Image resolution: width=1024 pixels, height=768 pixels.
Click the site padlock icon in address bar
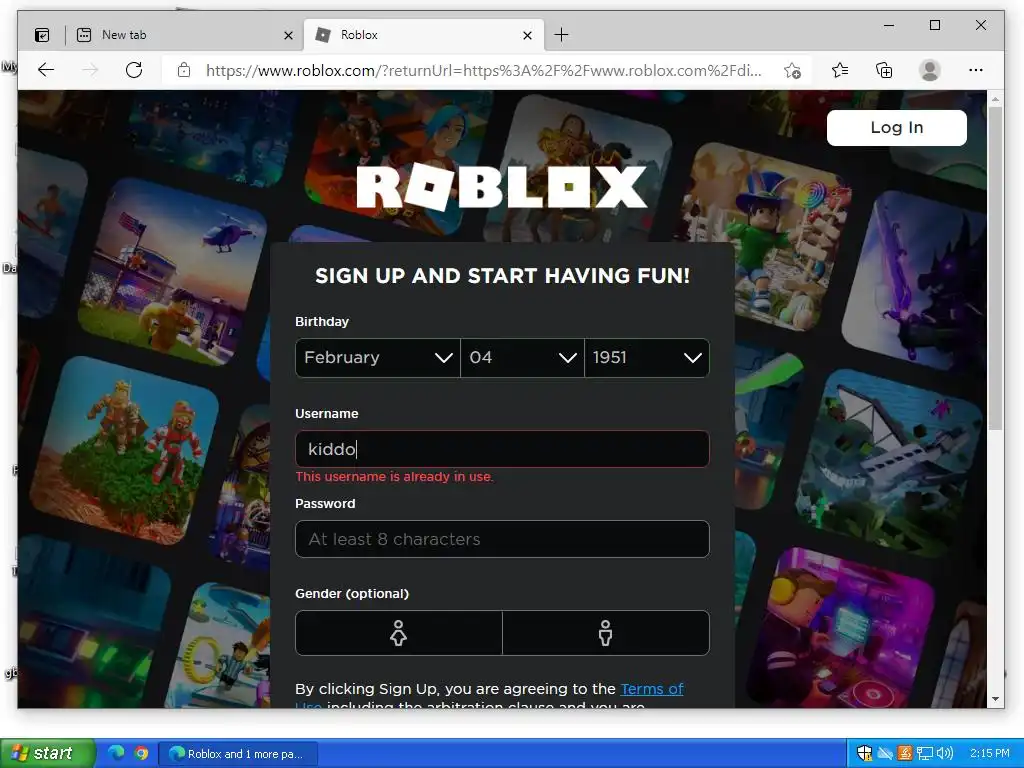coord(184,70)
